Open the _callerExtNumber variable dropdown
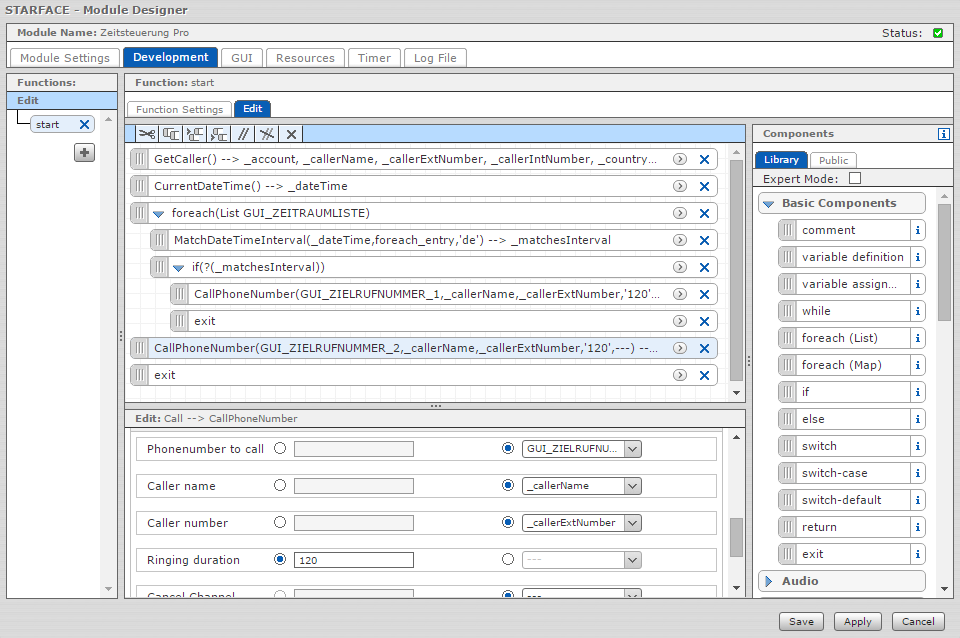960x638 pixels. pos(631,523)
